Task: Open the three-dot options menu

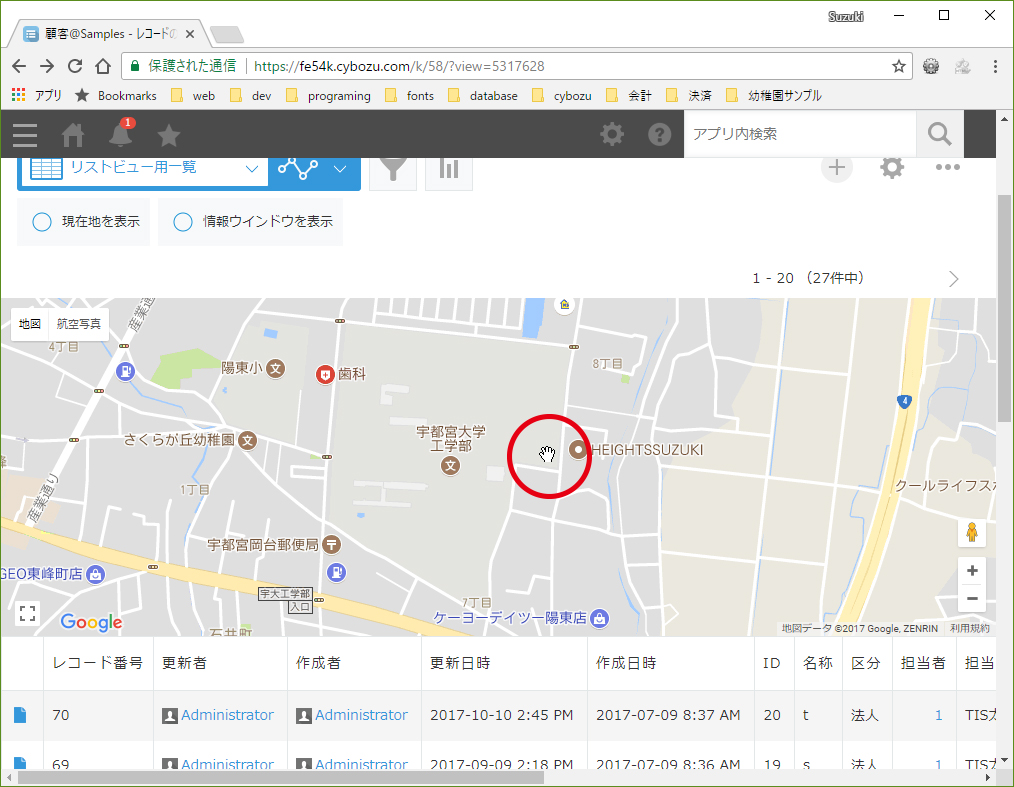Action: pyautogui.click(x=947, y=167)
